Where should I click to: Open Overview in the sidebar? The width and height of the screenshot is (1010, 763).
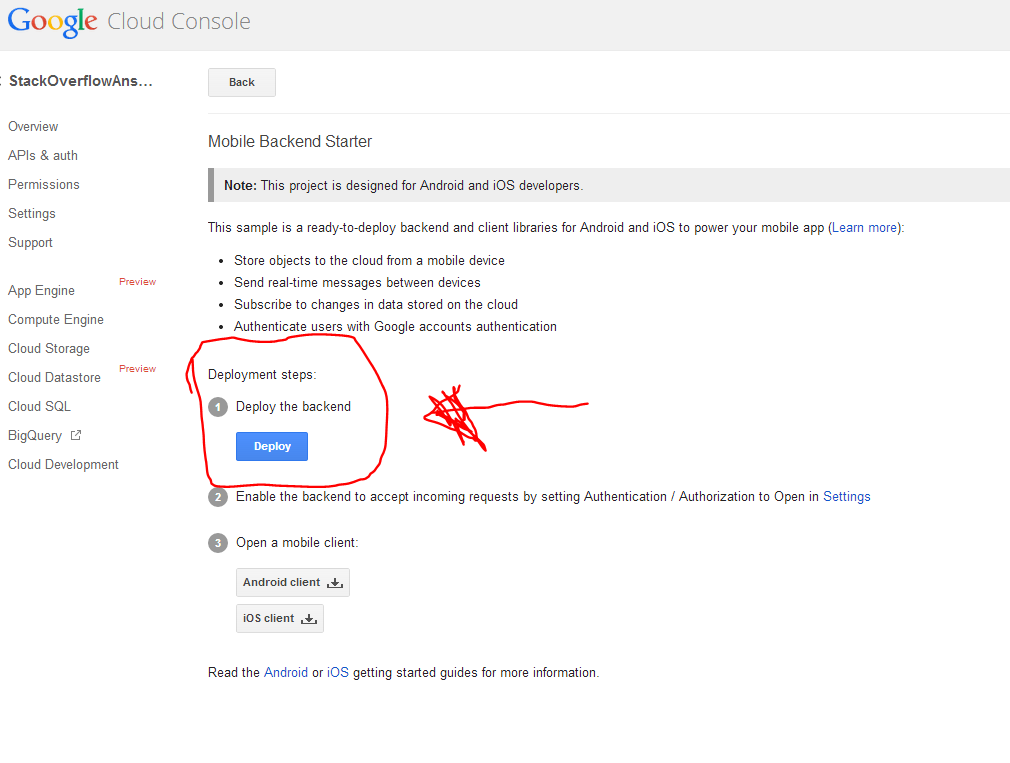33,127
